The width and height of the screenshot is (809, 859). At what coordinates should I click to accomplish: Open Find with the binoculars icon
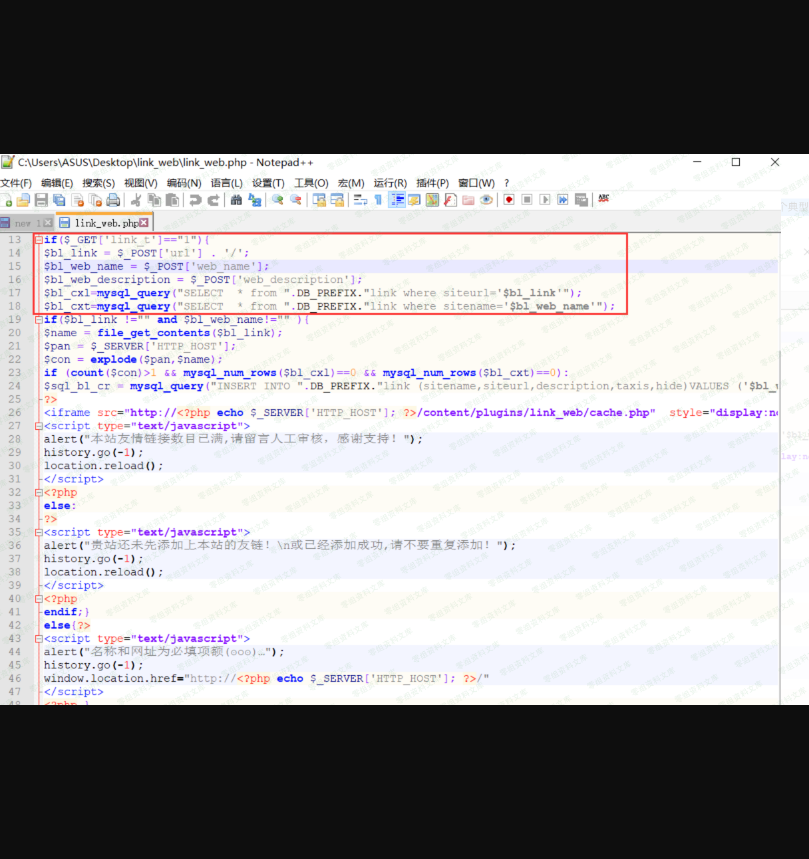coord(236,200)
